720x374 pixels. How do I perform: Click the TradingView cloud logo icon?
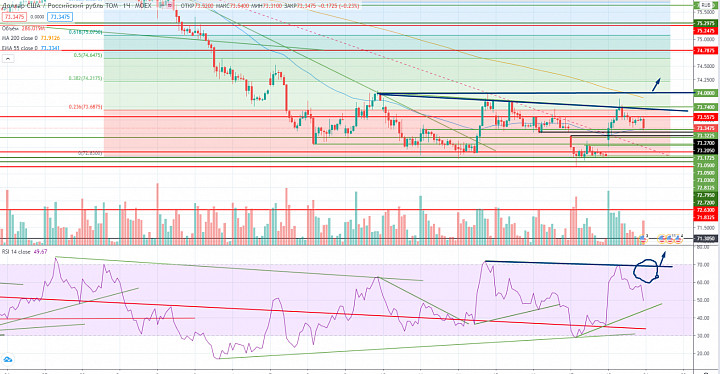coord(8,360)
